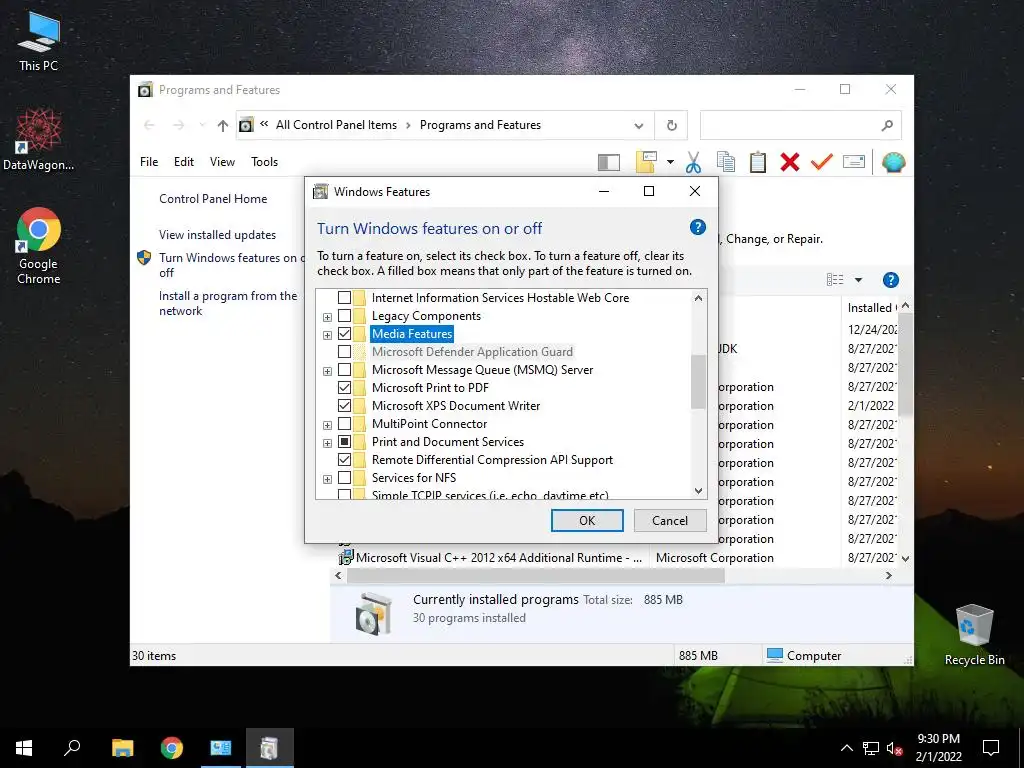Image resolution: width=1024 pixels, height=768 pixels.
Task: Uncheck Remote Differential Compression API Support
Action: point(344,460)
